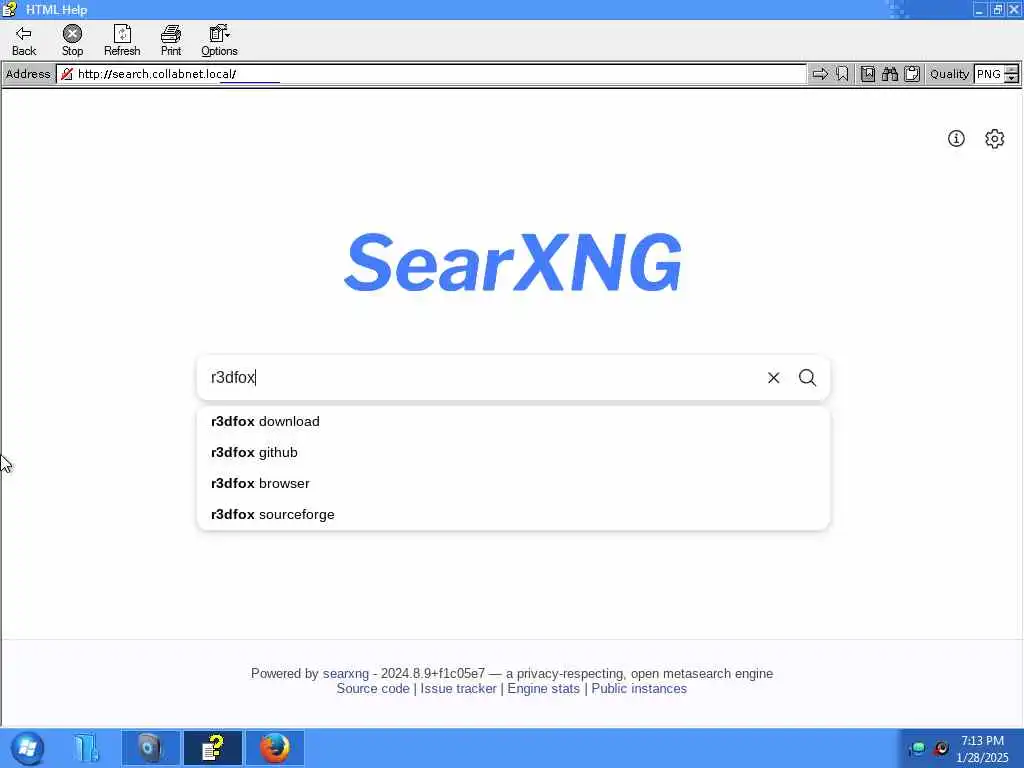The width and height of the screenshot is (1024, 768).
Task: Click the bookmark ribbon icon
Action: [842, 74]
